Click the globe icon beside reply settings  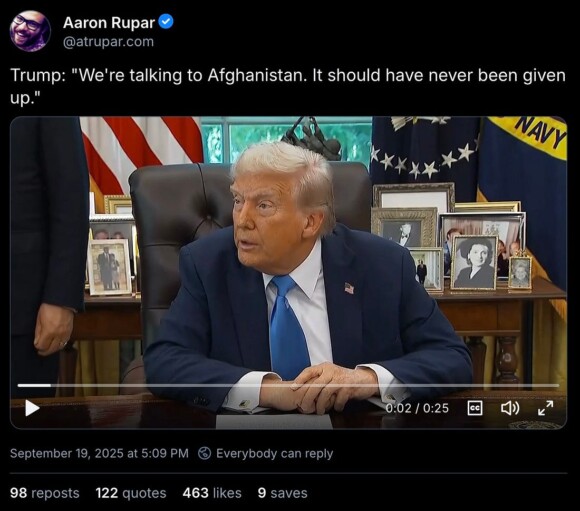[x=205, y=453]
